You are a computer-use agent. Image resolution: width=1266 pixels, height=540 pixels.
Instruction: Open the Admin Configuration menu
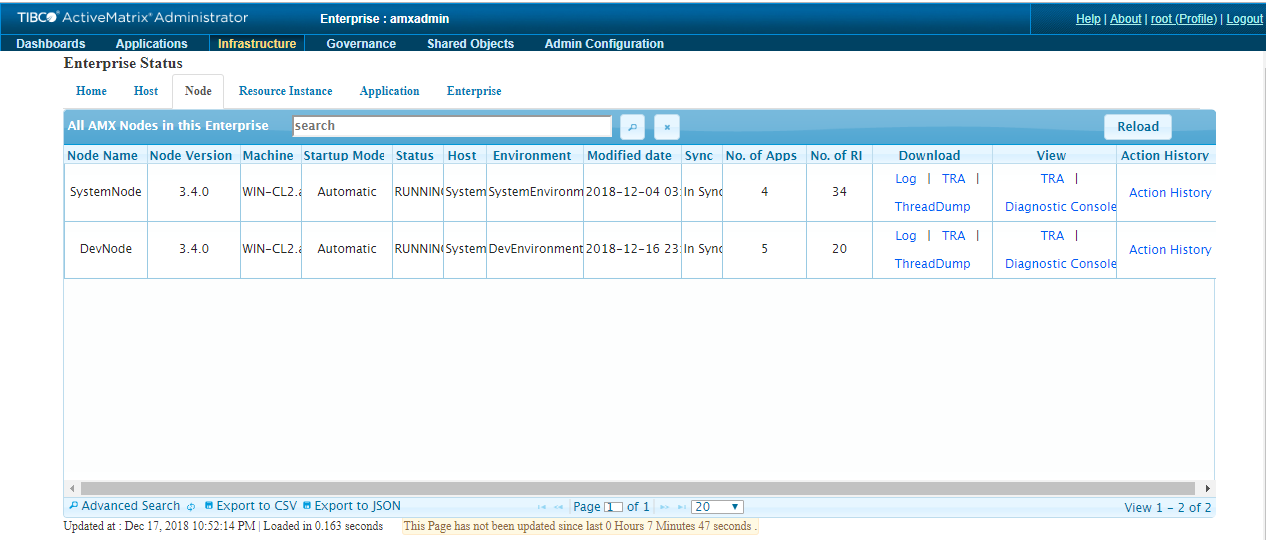click(x=604, y=43)
